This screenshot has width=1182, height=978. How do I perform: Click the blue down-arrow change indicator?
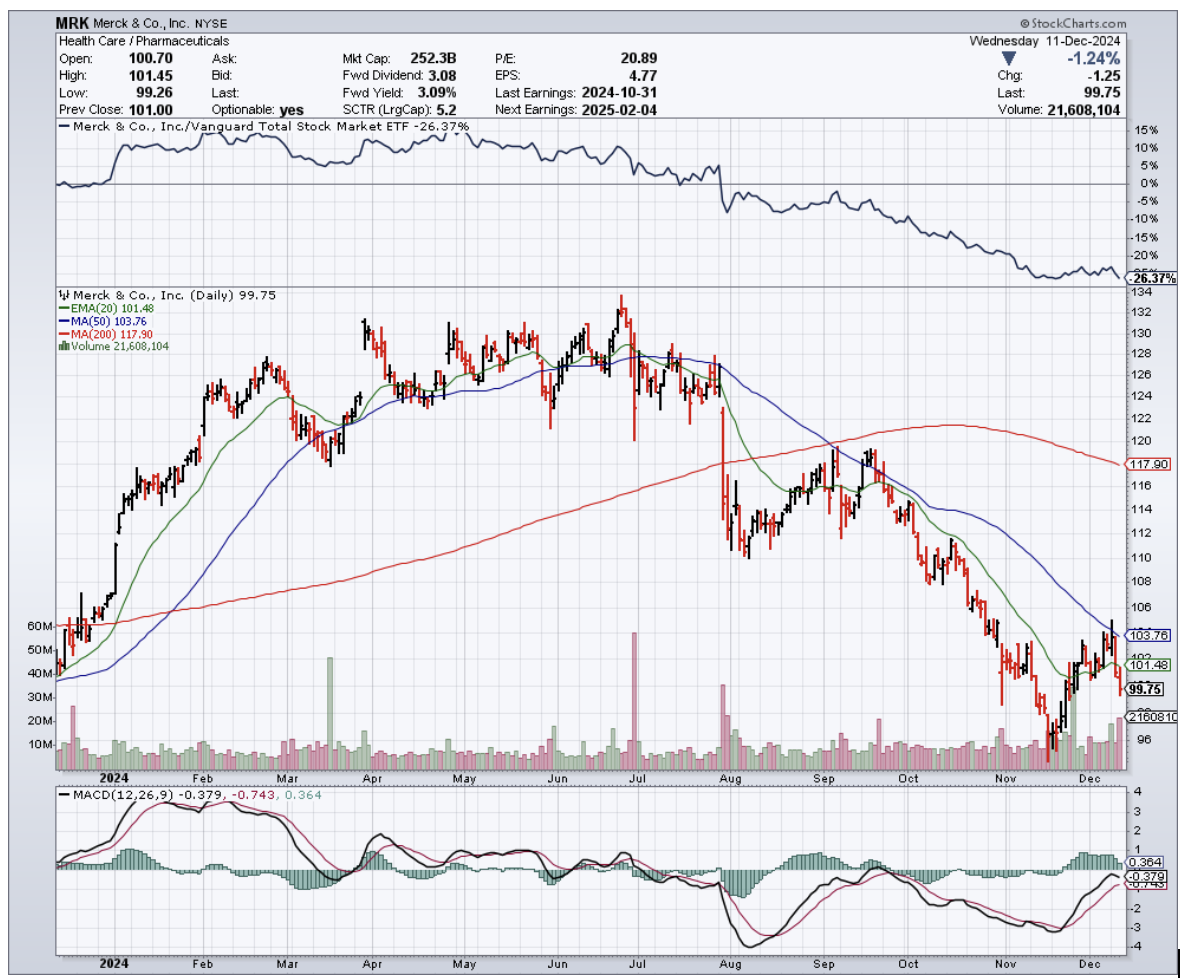[x=1006, y=59]
